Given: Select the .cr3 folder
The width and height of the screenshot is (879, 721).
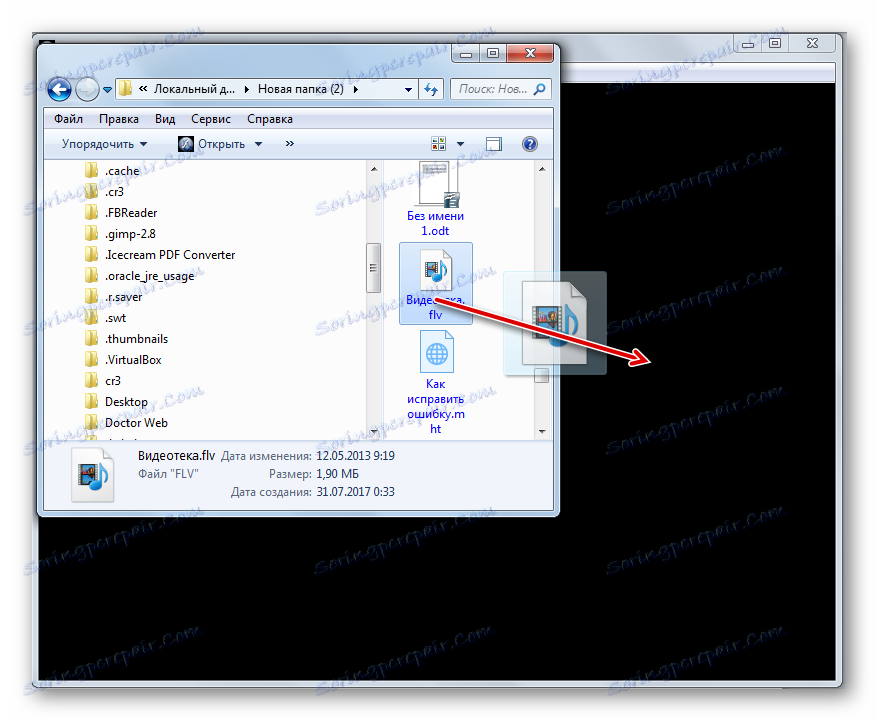Looking at the screenshot, I should (x=114, y=192).
